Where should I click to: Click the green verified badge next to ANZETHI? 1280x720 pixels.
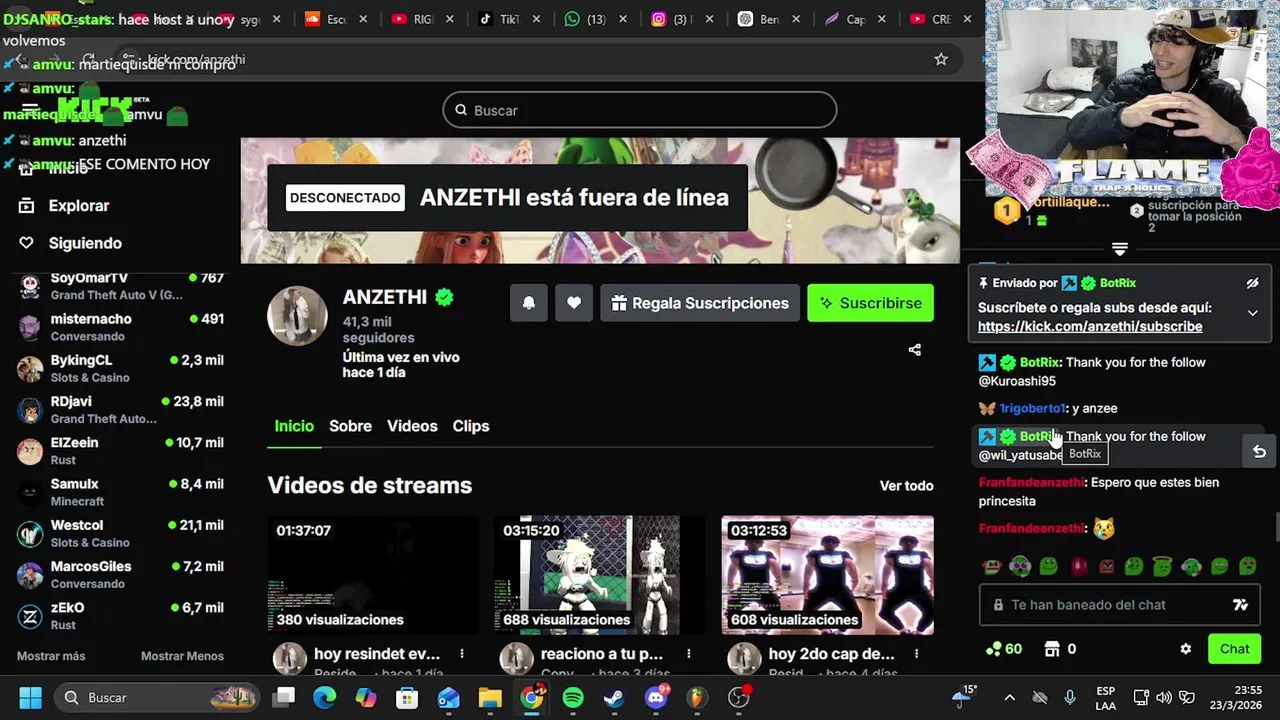[444, 297]
